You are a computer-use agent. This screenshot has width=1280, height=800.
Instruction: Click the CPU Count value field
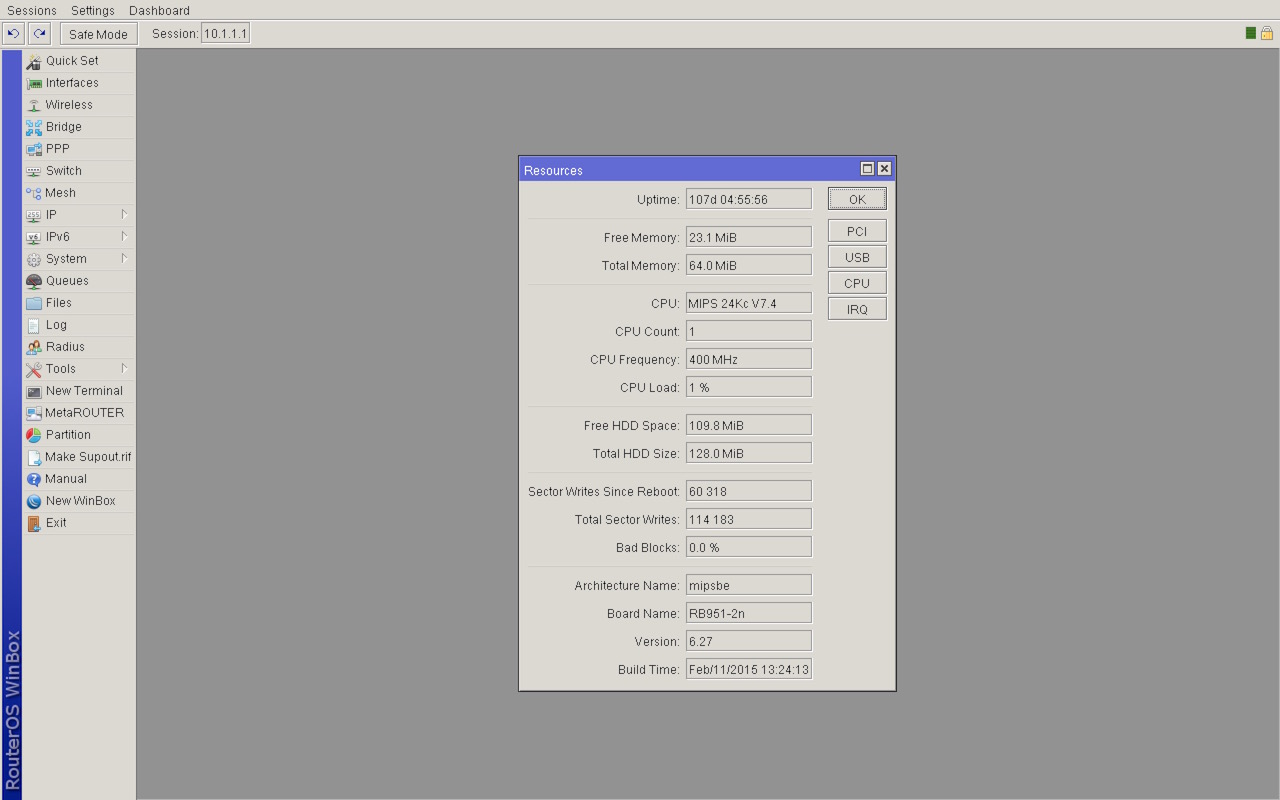pos(749,331)
